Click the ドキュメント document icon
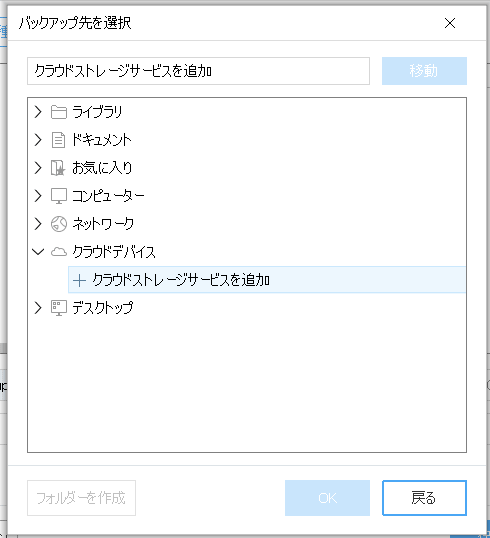 (58, 140)
